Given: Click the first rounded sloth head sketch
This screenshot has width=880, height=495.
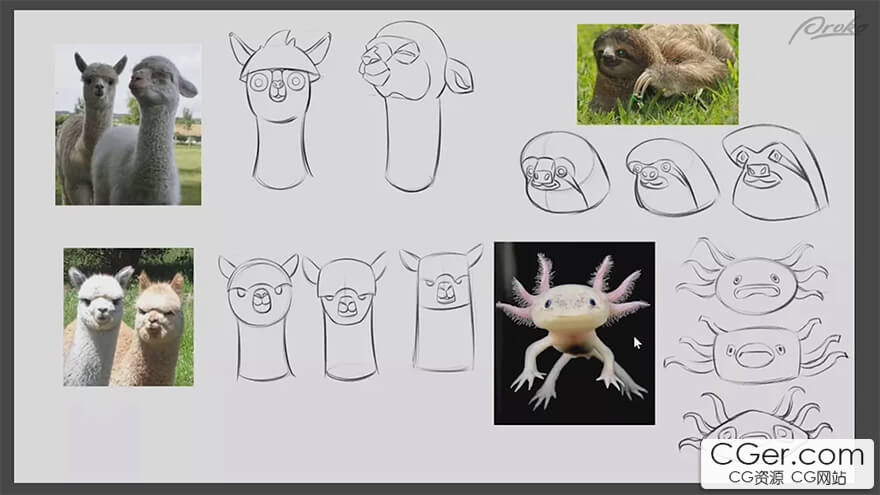Looking at the screenshot, I should (x=564, y=172).
